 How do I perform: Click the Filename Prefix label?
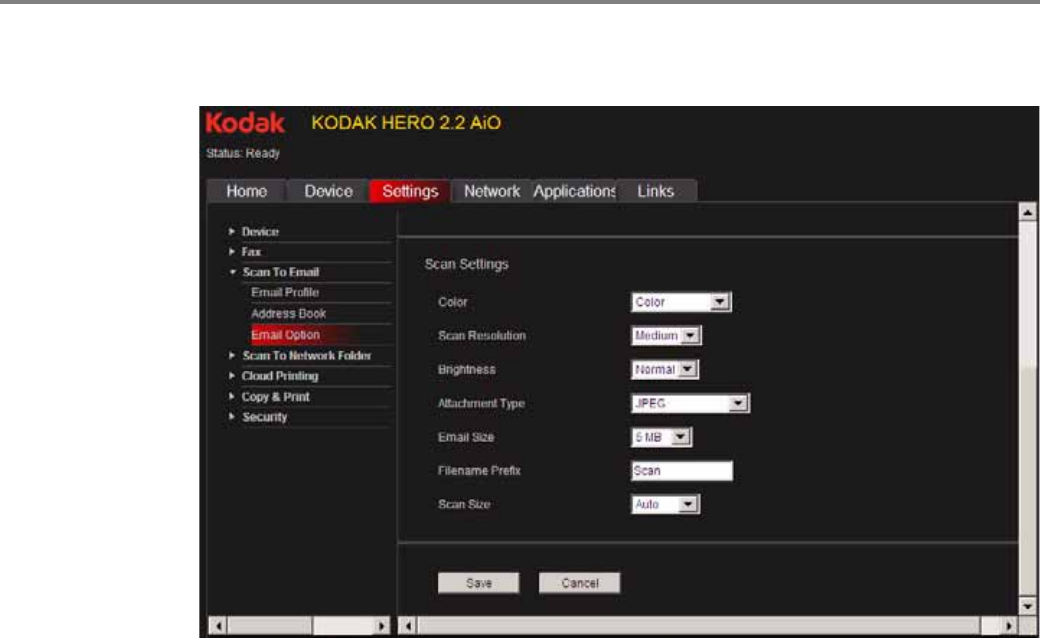(479, 471)
